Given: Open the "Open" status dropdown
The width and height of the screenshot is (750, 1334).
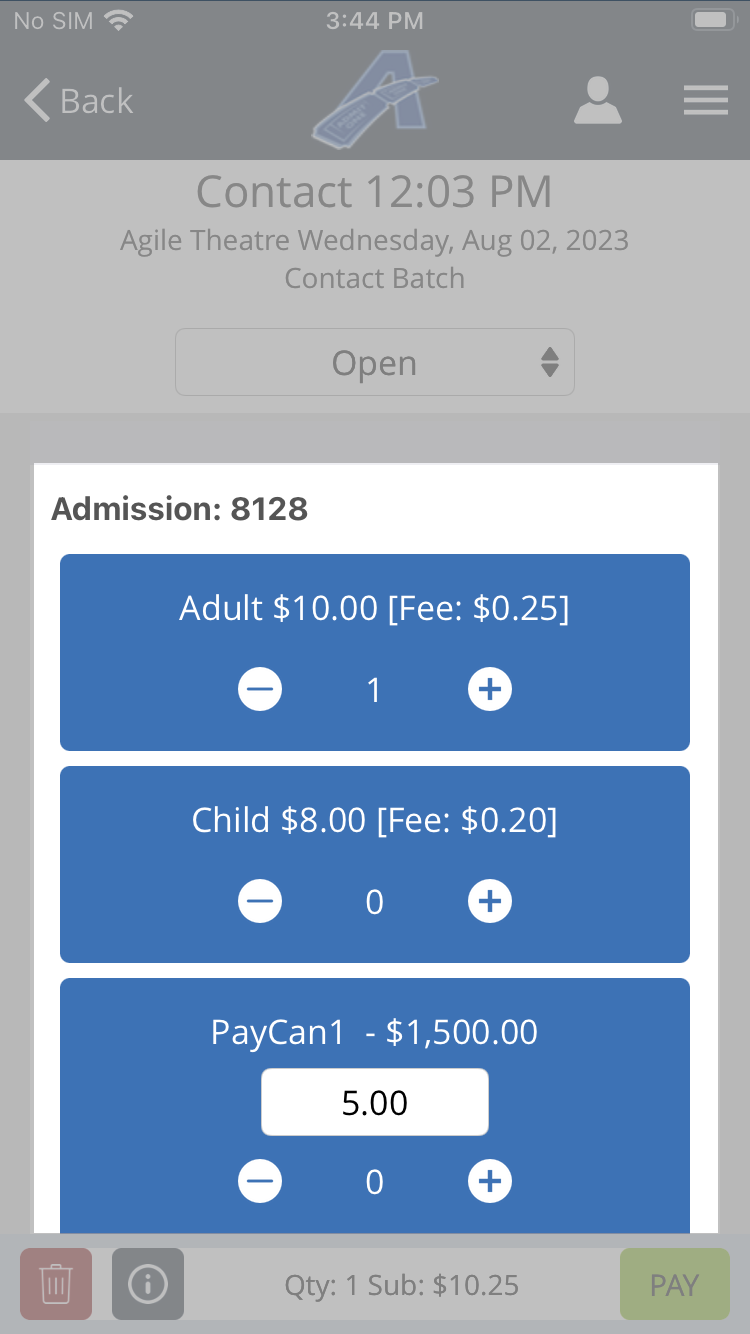Looking at the screenshot, I should tap(375, 363).
